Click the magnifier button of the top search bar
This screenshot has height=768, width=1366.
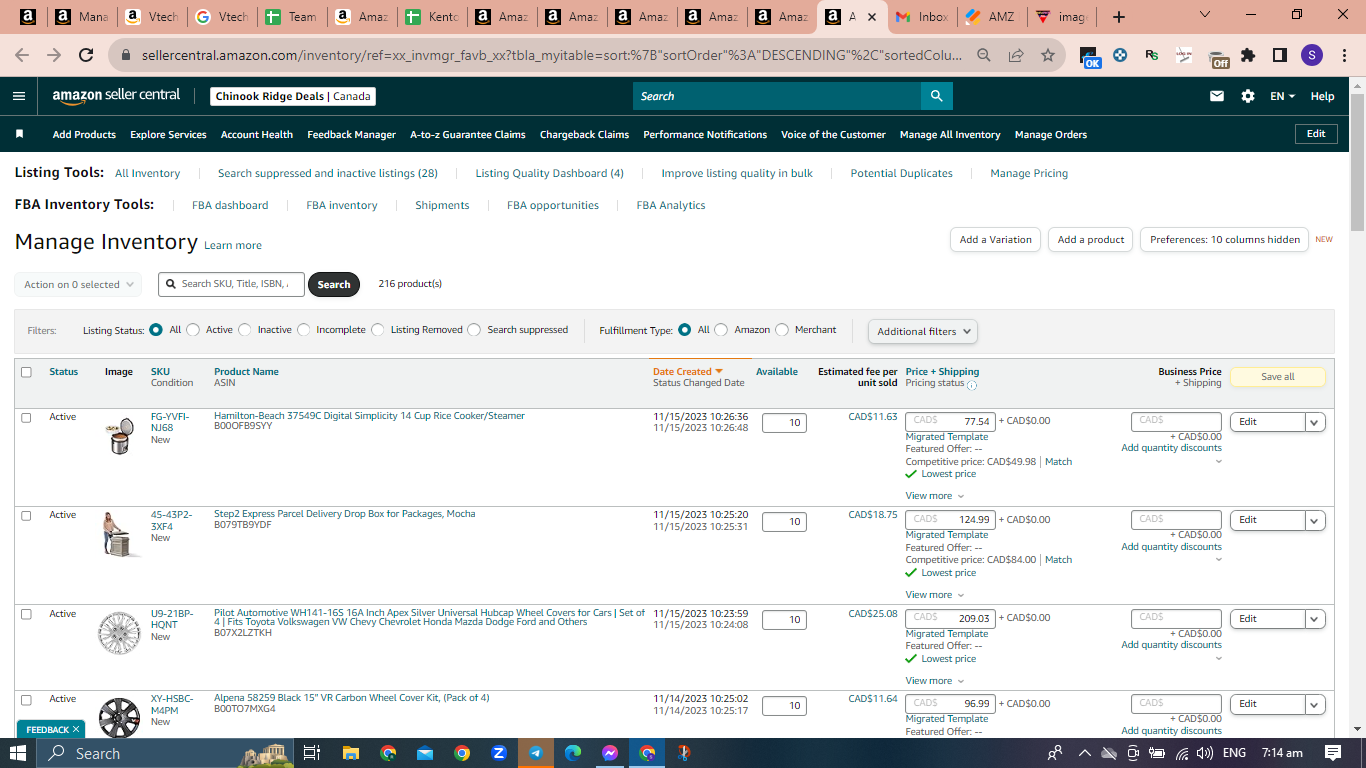pos(937,96)
